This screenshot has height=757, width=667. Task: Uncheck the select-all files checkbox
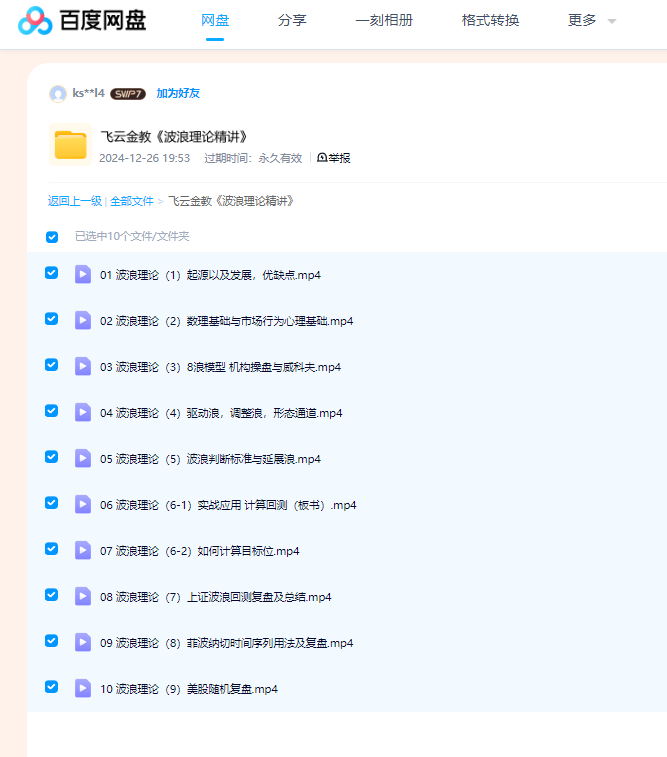point(52,237)
